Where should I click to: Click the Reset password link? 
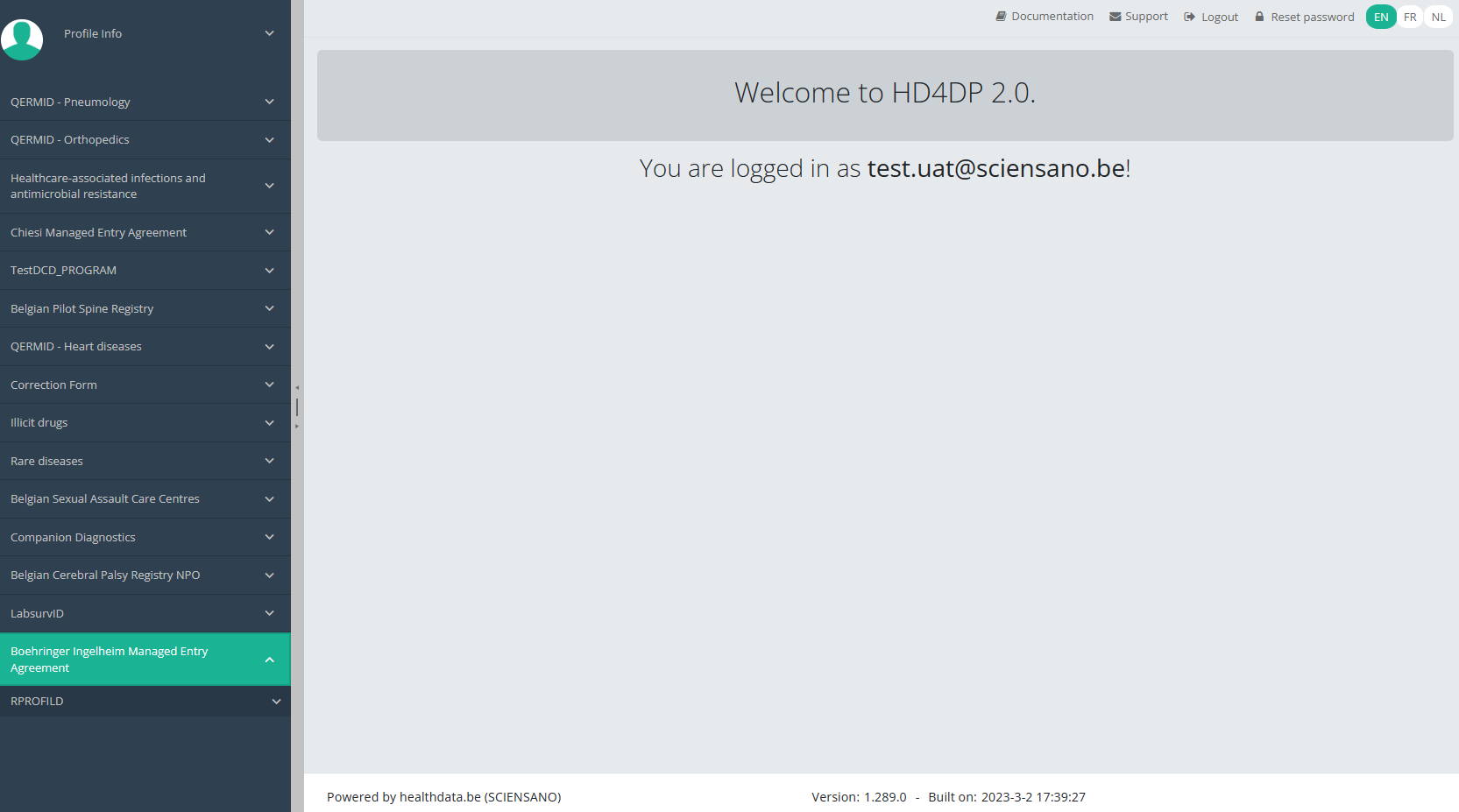[1312, 17]
